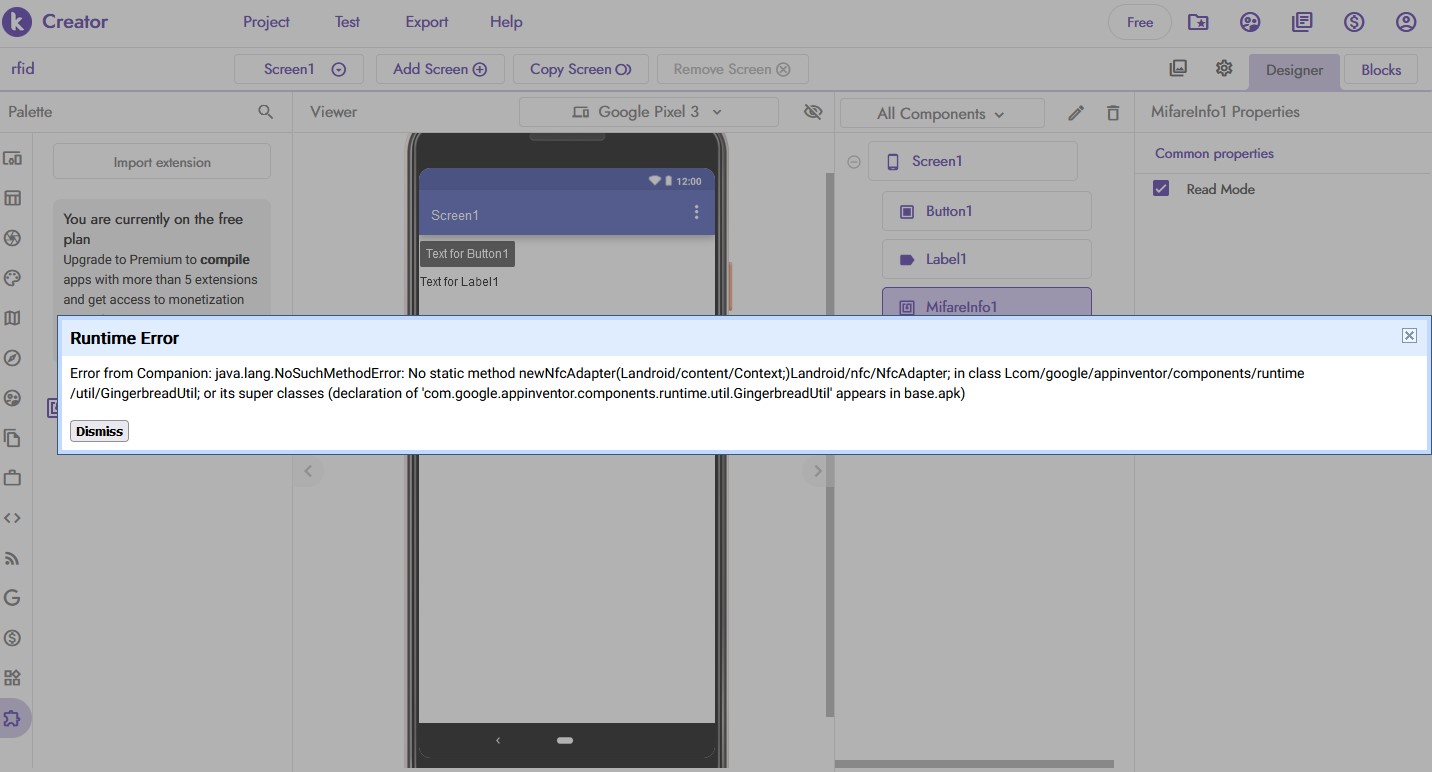Screen dimensions: 1432x772
Task: Open the Google palette category icon
Action: point(13,598)
